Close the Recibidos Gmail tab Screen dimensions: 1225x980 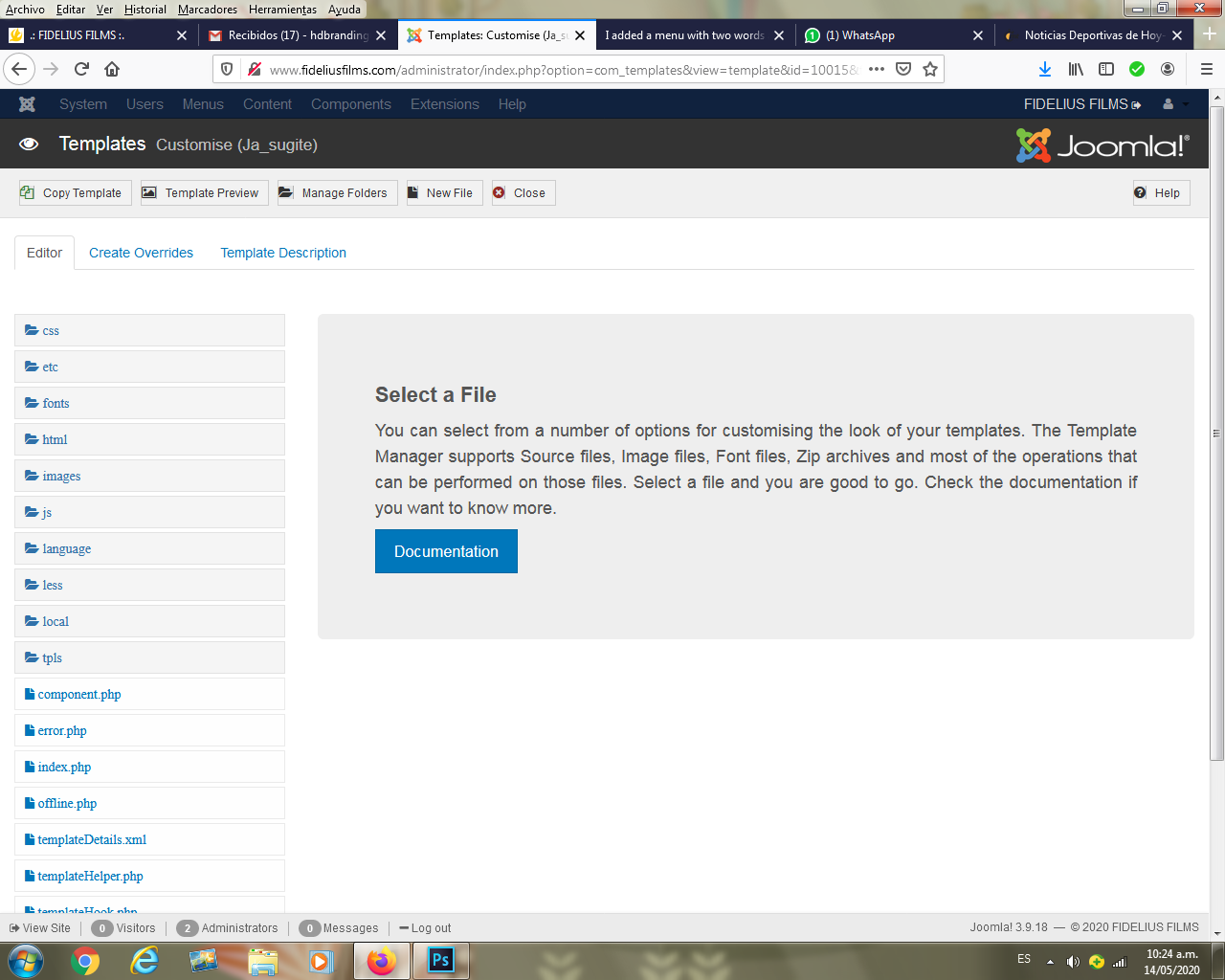(x=381, y=35)
